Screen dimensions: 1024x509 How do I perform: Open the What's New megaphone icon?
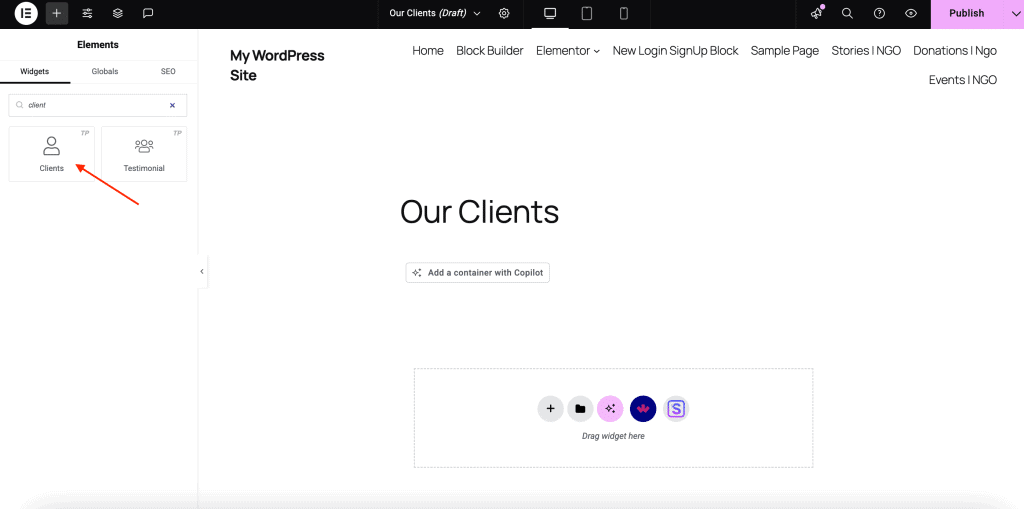pyautogui.click(x=817, y=14)
